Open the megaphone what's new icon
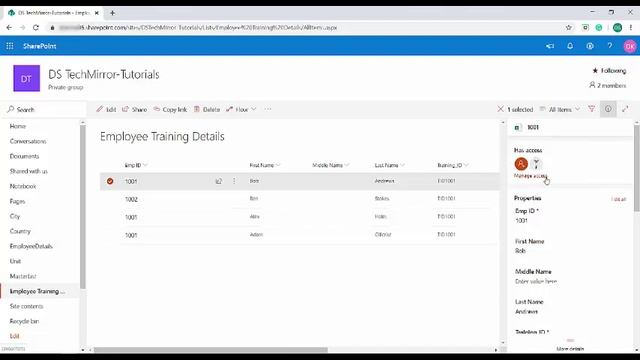 coord(550,46)
